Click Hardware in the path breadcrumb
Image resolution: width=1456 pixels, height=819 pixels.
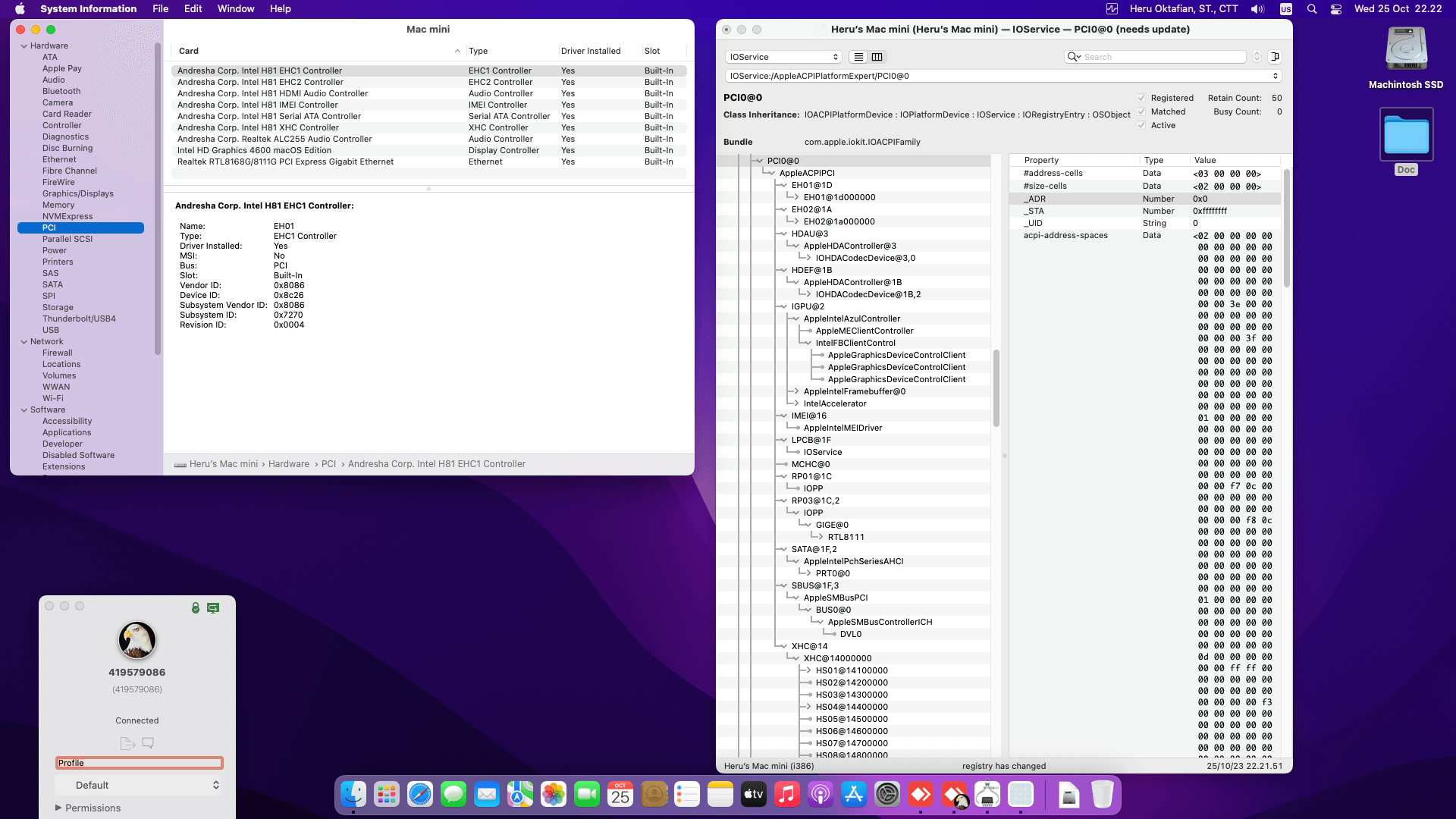click(289, 464)
